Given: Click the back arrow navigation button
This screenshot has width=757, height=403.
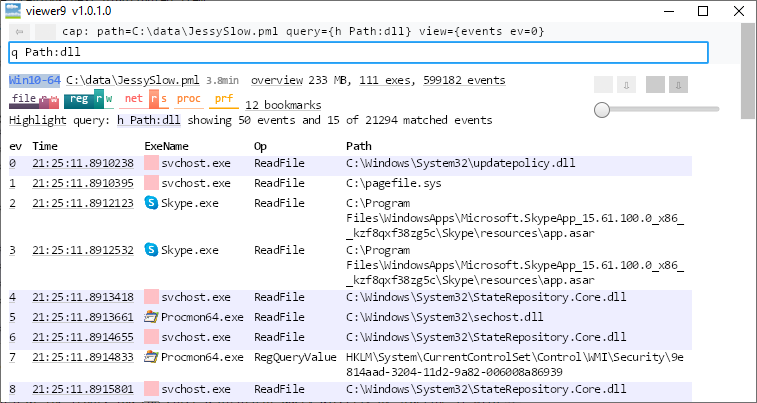Looking at the screenshot, I should point(20,32).
